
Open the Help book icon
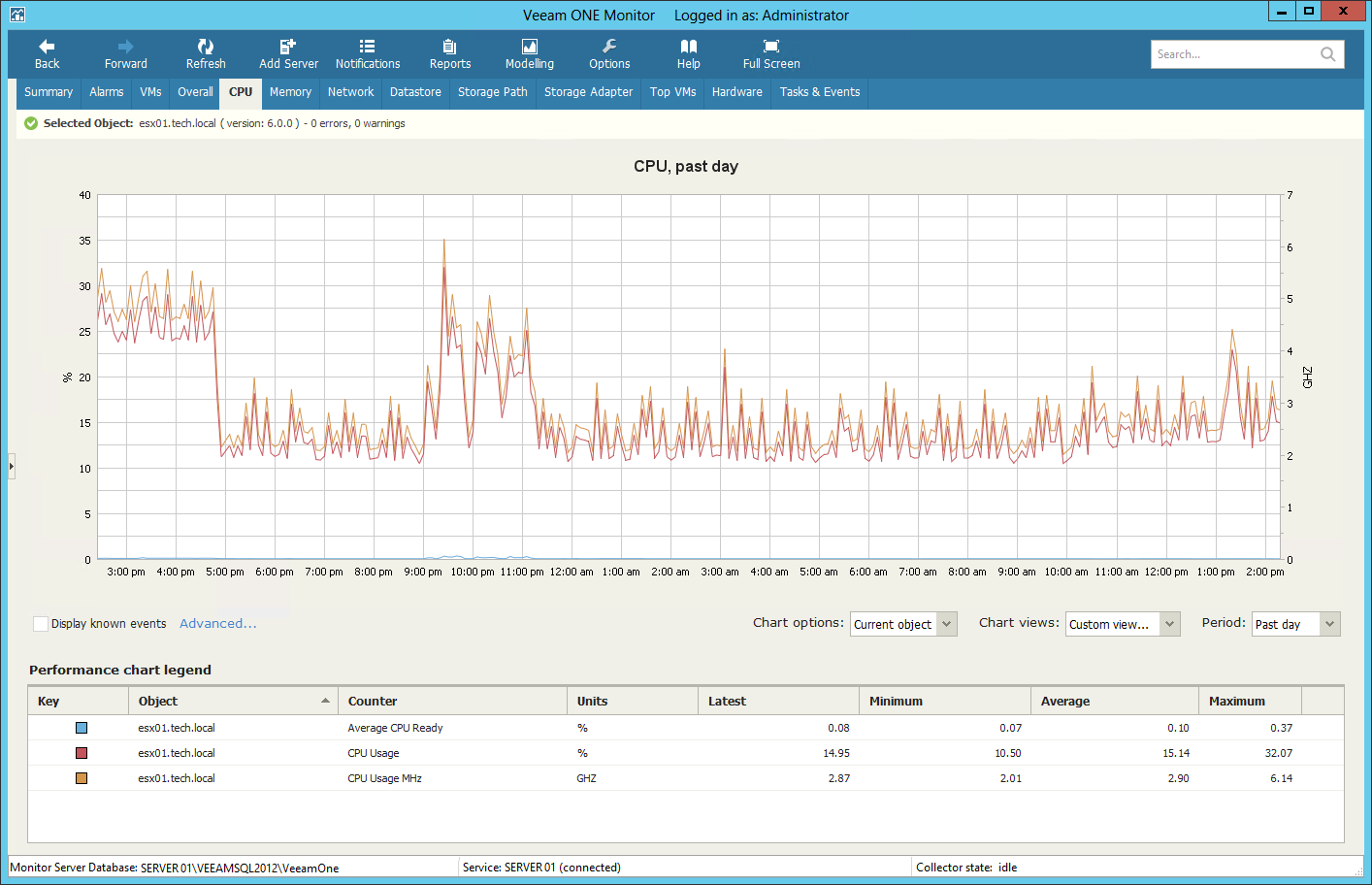coord(688,47)
